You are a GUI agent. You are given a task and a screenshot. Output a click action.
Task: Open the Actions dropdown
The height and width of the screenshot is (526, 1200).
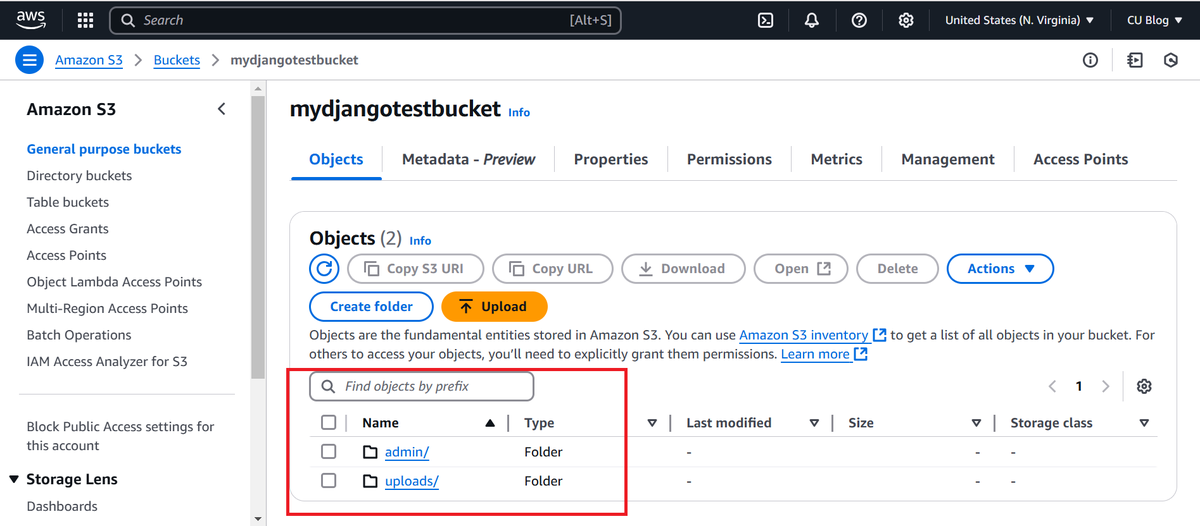[x=1000, y=269]
